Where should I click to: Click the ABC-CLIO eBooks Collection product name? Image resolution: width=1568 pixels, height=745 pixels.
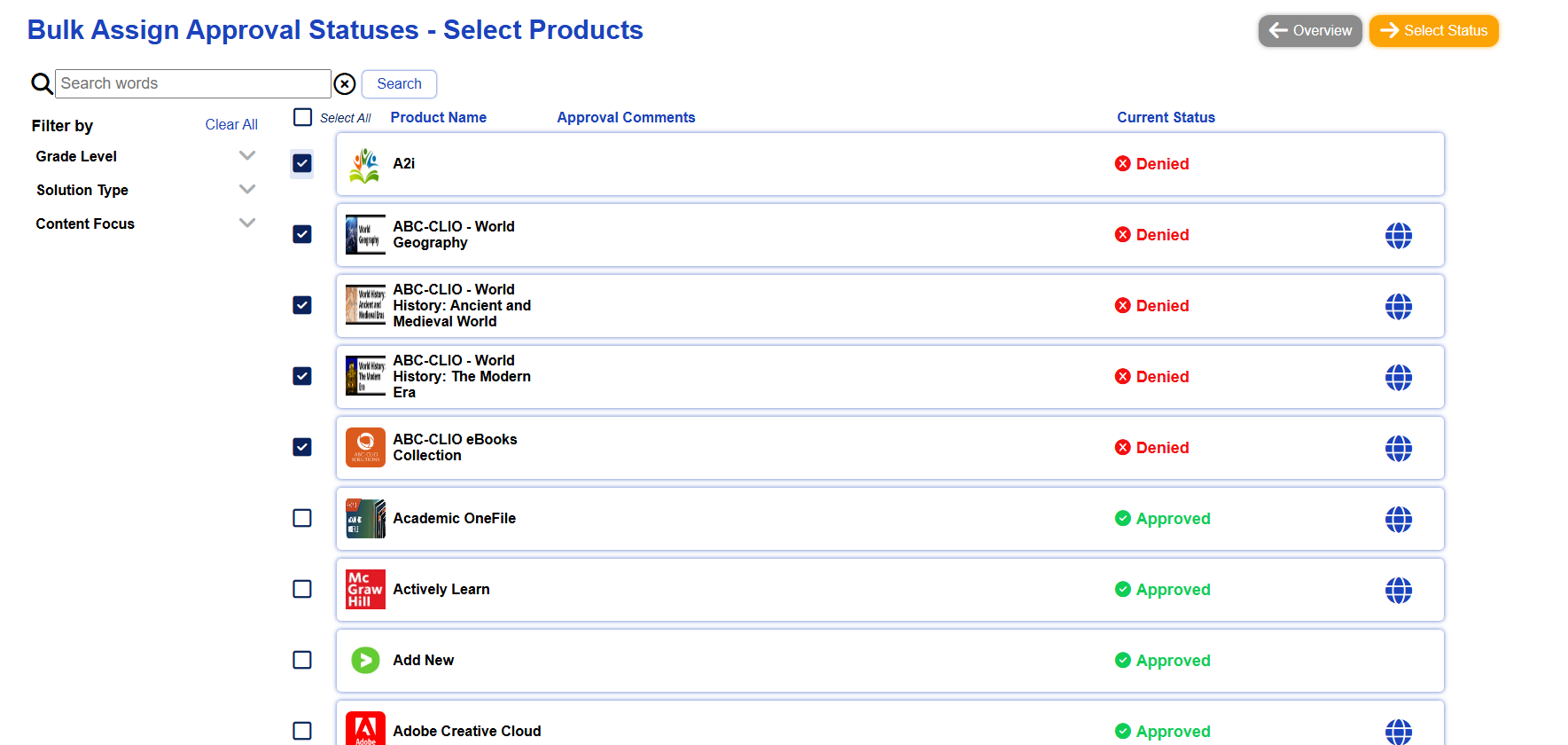point(455,447)
